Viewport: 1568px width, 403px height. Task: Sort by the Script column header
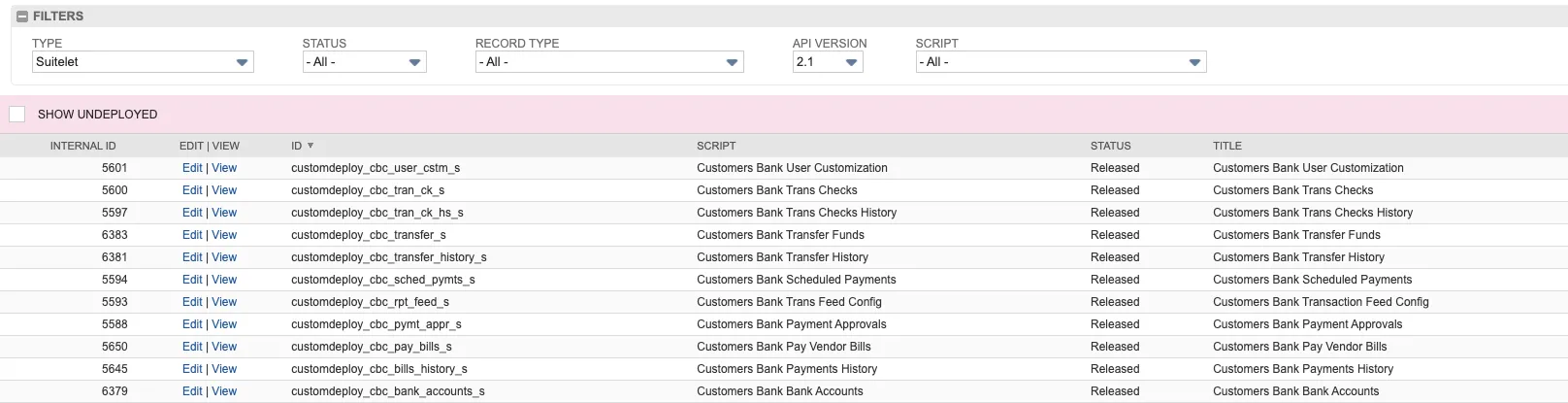click(x=716, y=146)
